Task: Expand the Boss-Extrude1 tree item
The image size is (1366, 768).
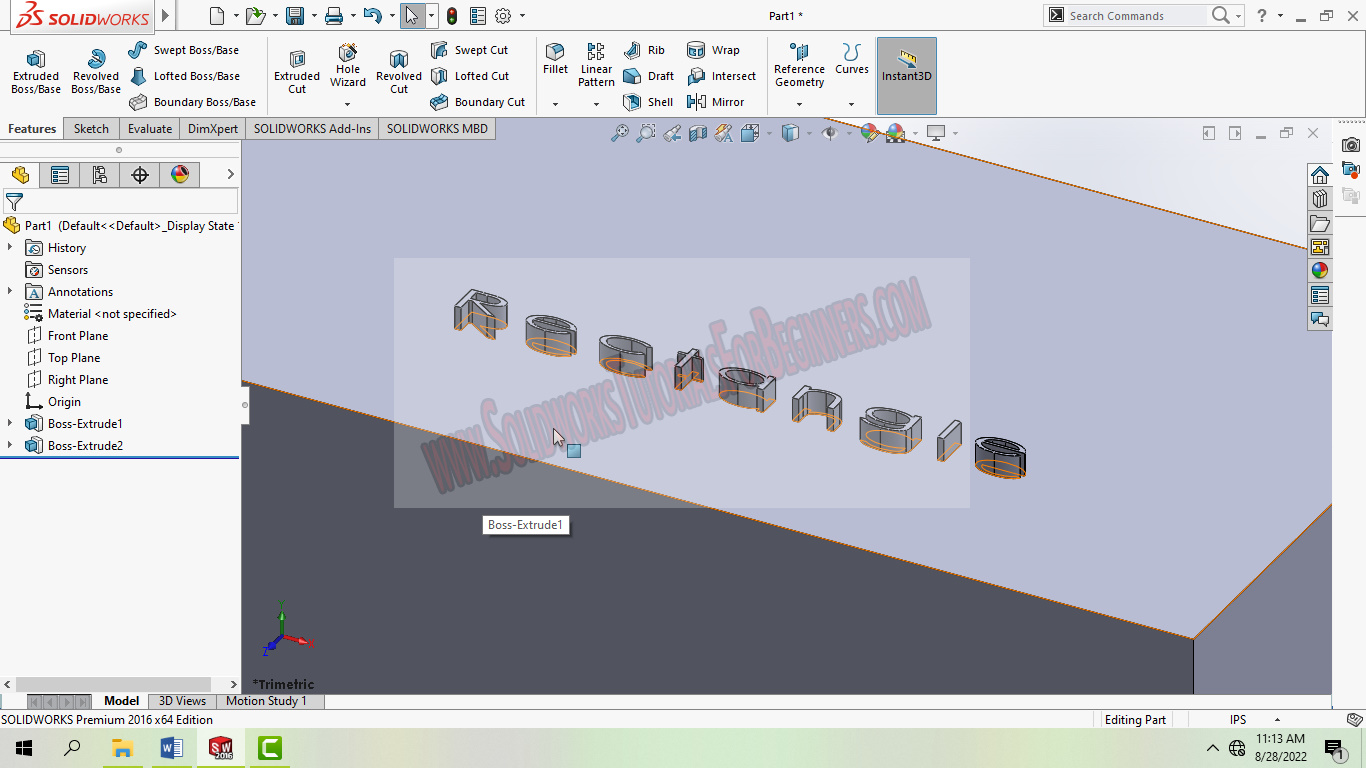Action: pyautogui.click(x=10, y=423)
